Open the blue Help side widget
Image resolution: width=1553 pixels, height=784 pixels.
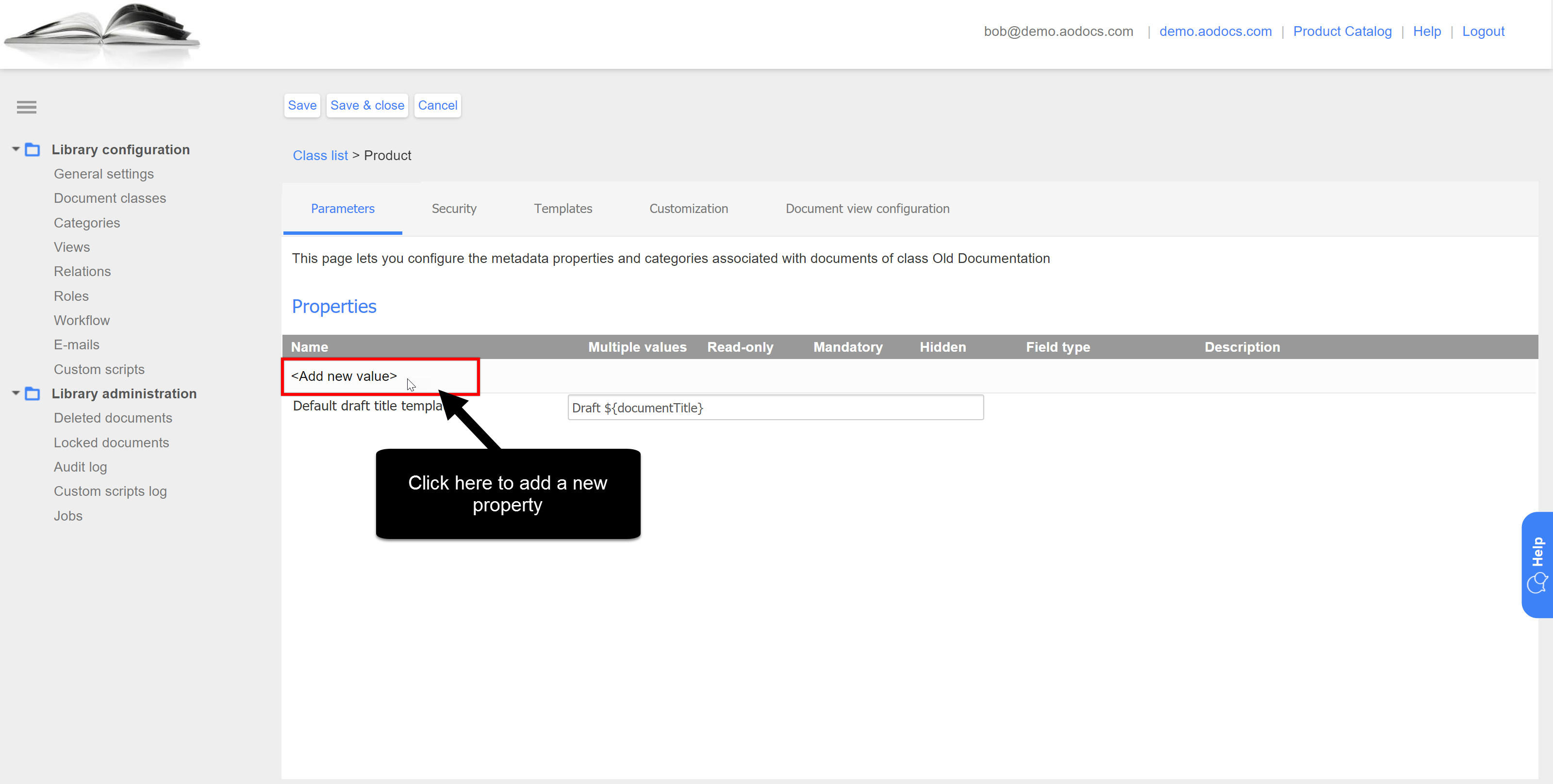click(1536, 565)
